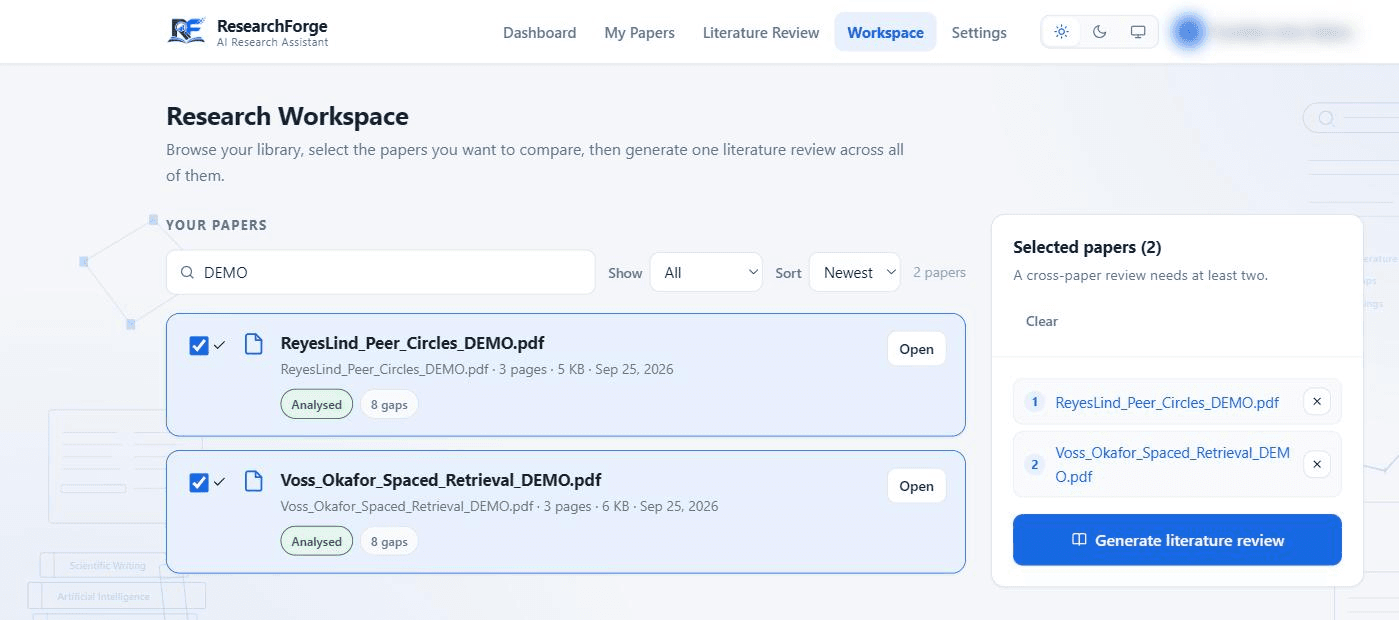The image size is (1399, 620).
Task: Open the Settings tab
Action: (x=979, y=32)
